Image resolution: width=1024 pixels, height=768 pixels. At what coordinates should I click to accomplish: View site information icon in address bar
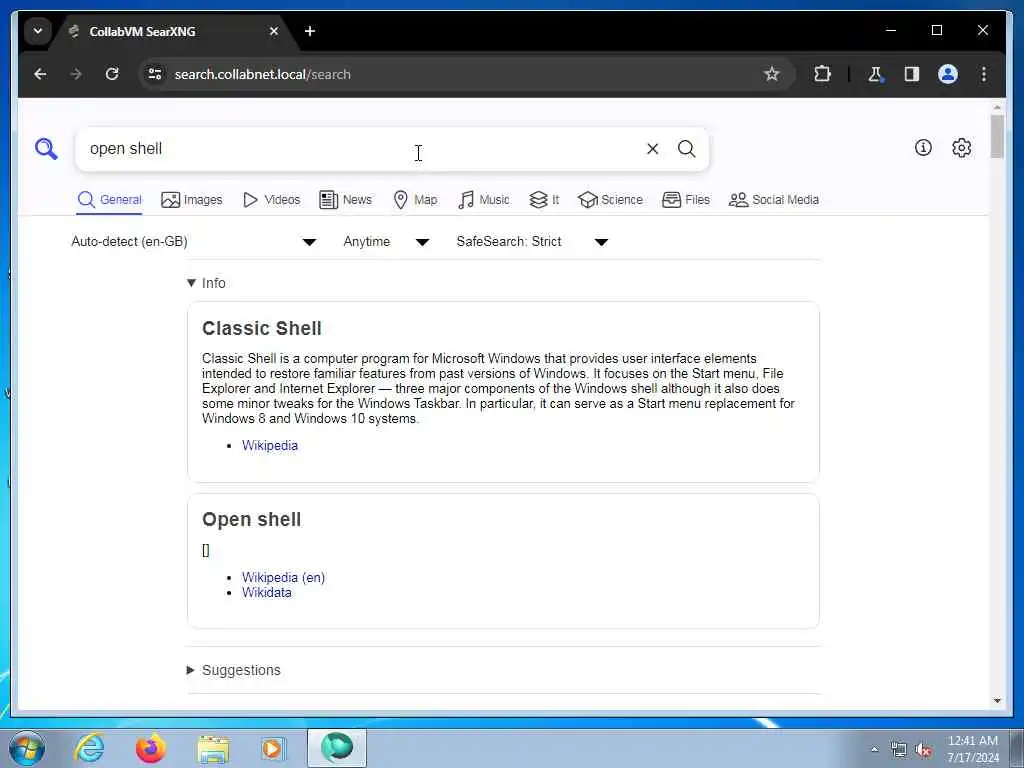tap(155, 74)
